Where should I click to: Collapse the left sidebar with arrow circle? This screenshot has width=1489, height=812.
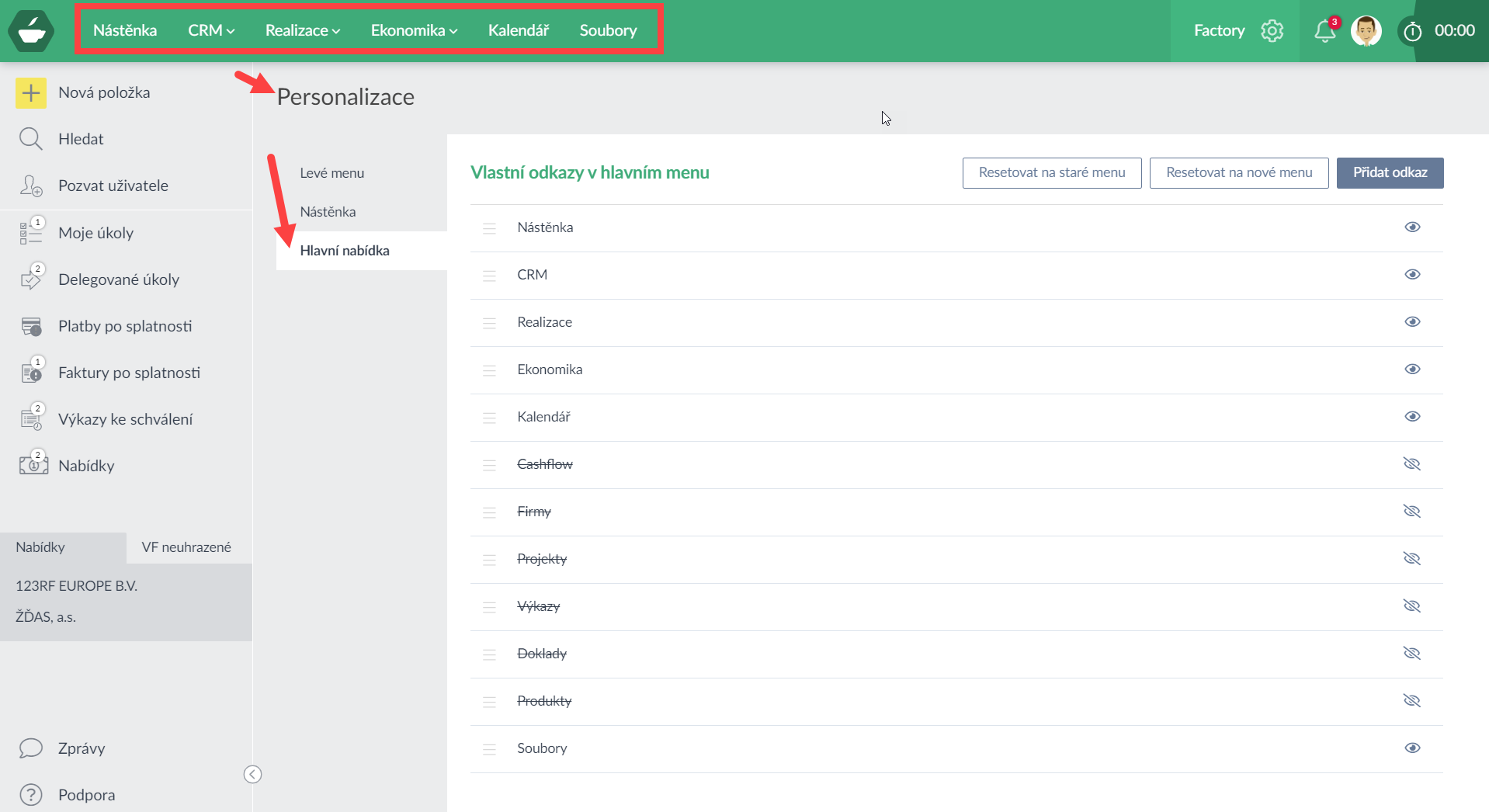coord(252,775)
